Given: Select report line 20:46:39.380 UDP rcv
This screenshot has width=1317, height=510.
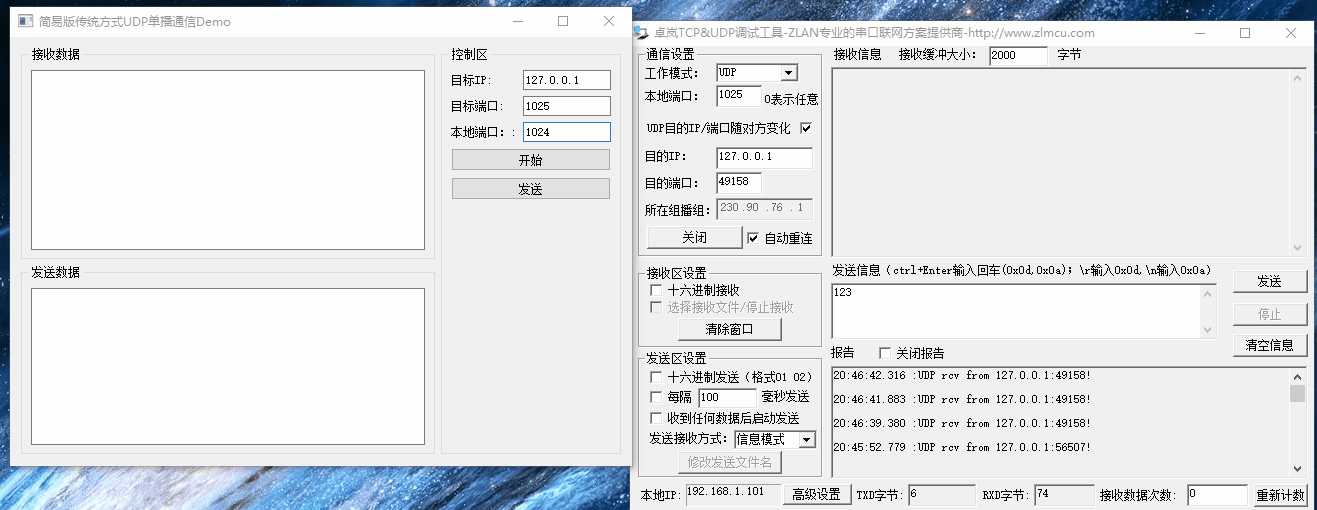Looking at the screenshot, I should [x=962, y=423].
